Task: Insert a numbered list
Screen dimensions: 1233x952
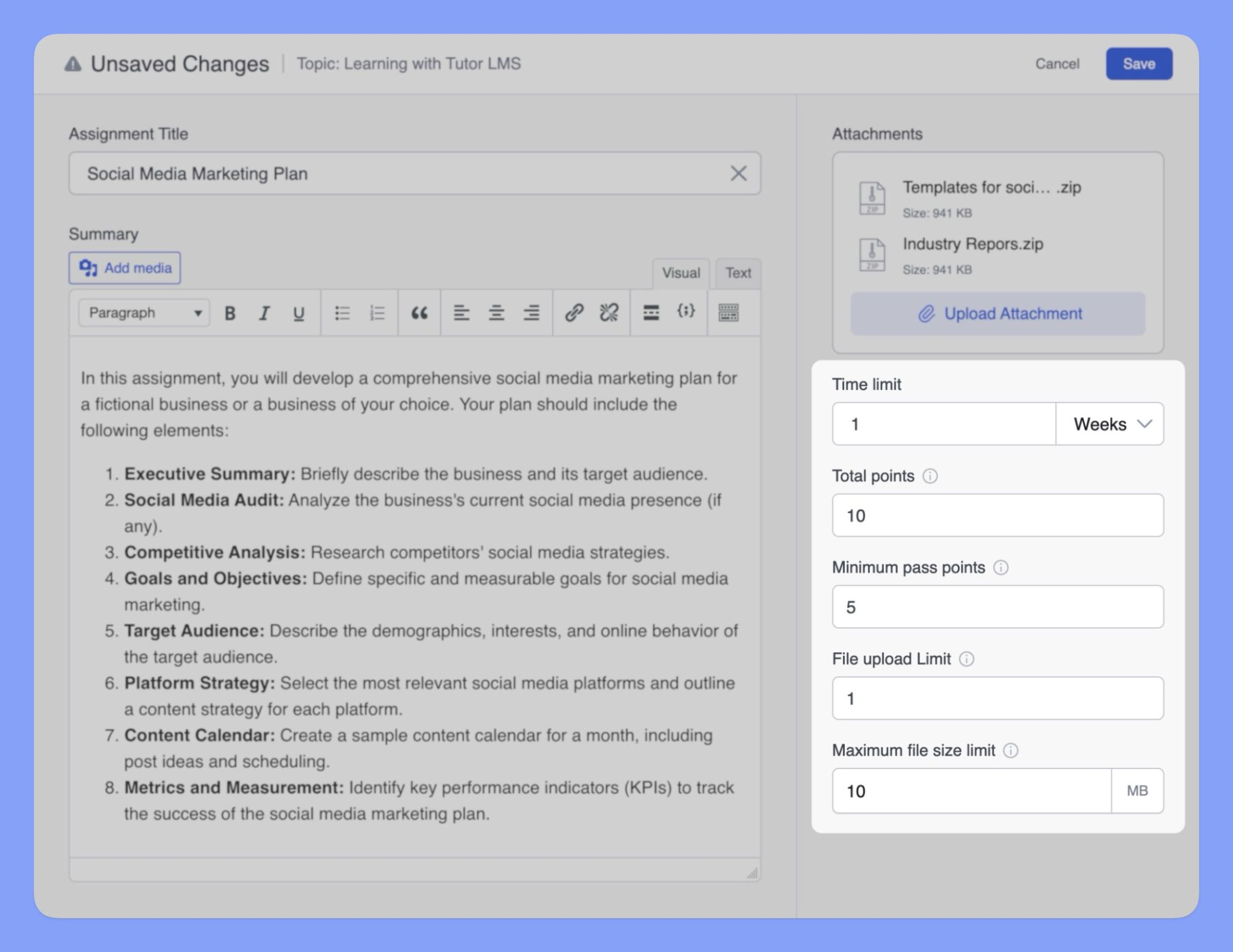Action: [x=377, y=313]
